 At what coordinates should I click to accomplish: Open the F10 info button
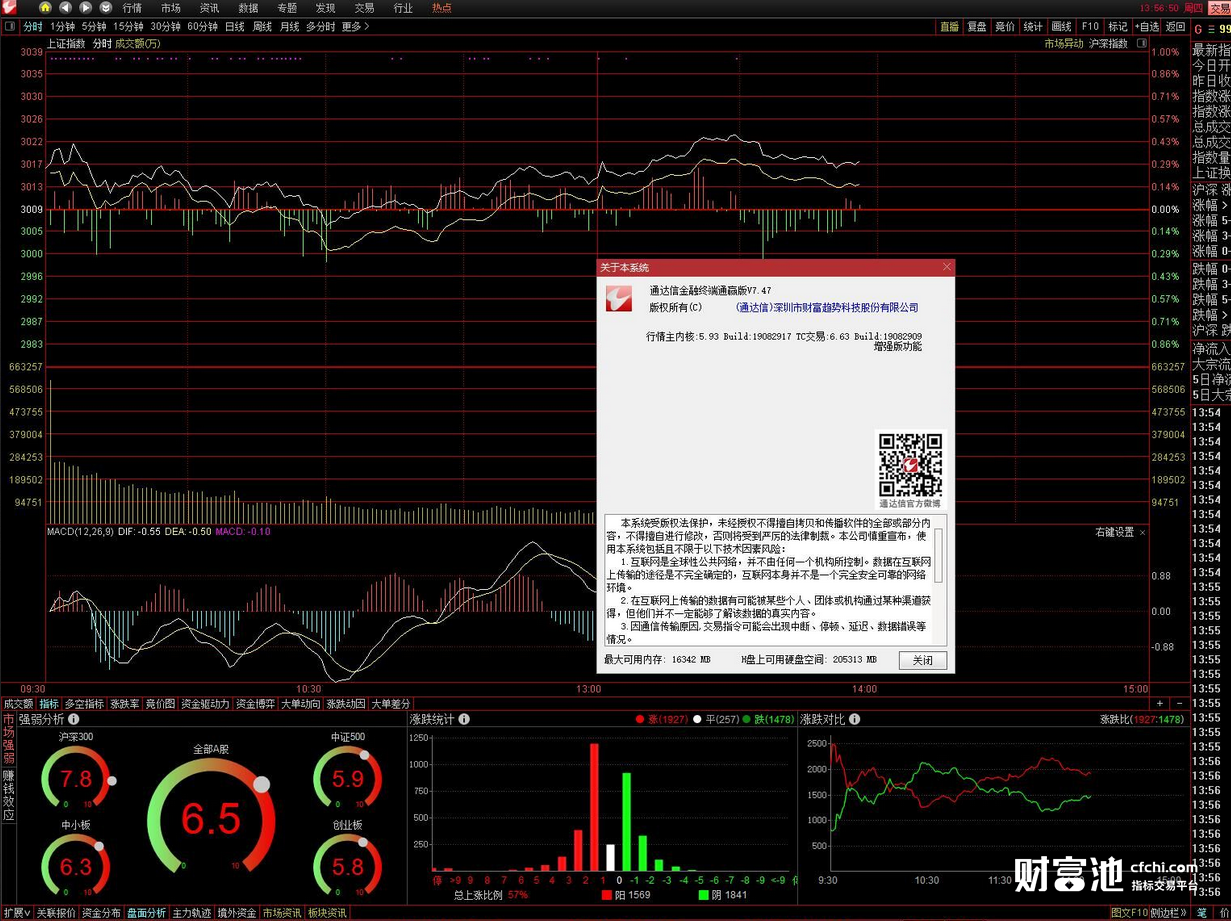pyautogui.click(x=1090, y=26)
